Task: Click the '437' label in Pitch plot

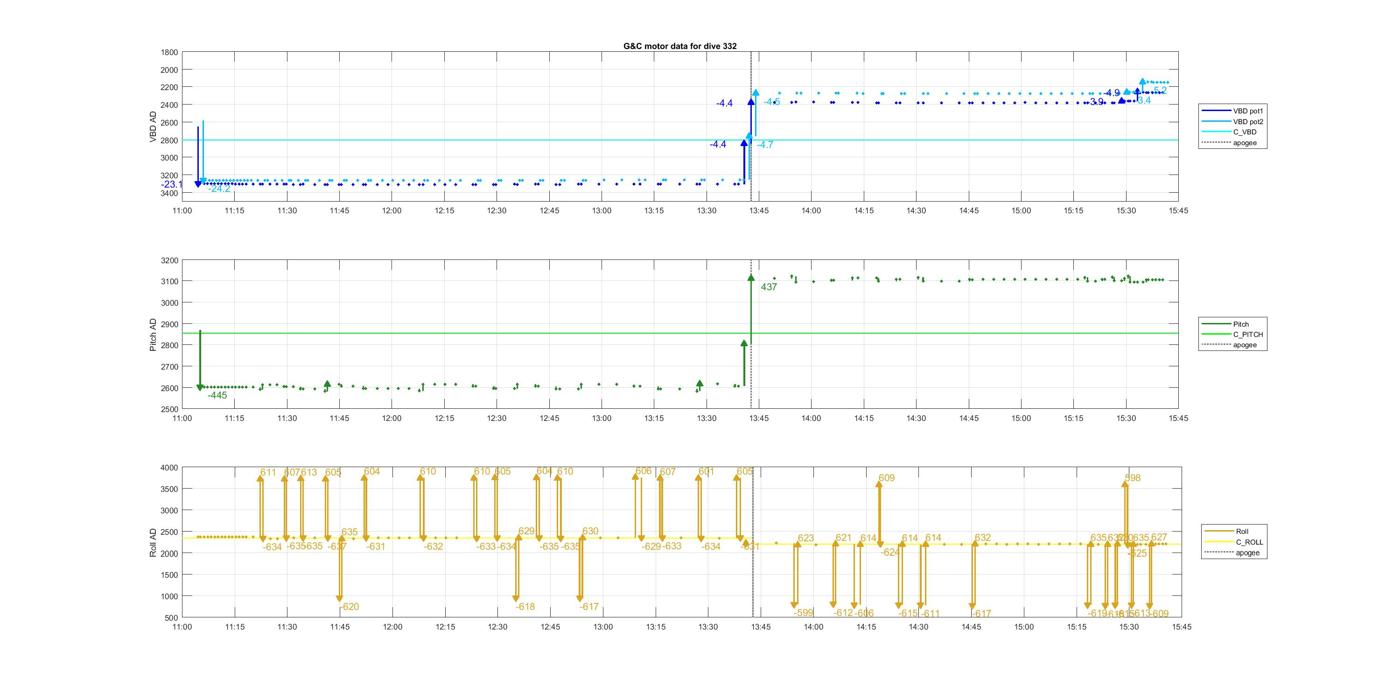Action: [x=769, y=288]
